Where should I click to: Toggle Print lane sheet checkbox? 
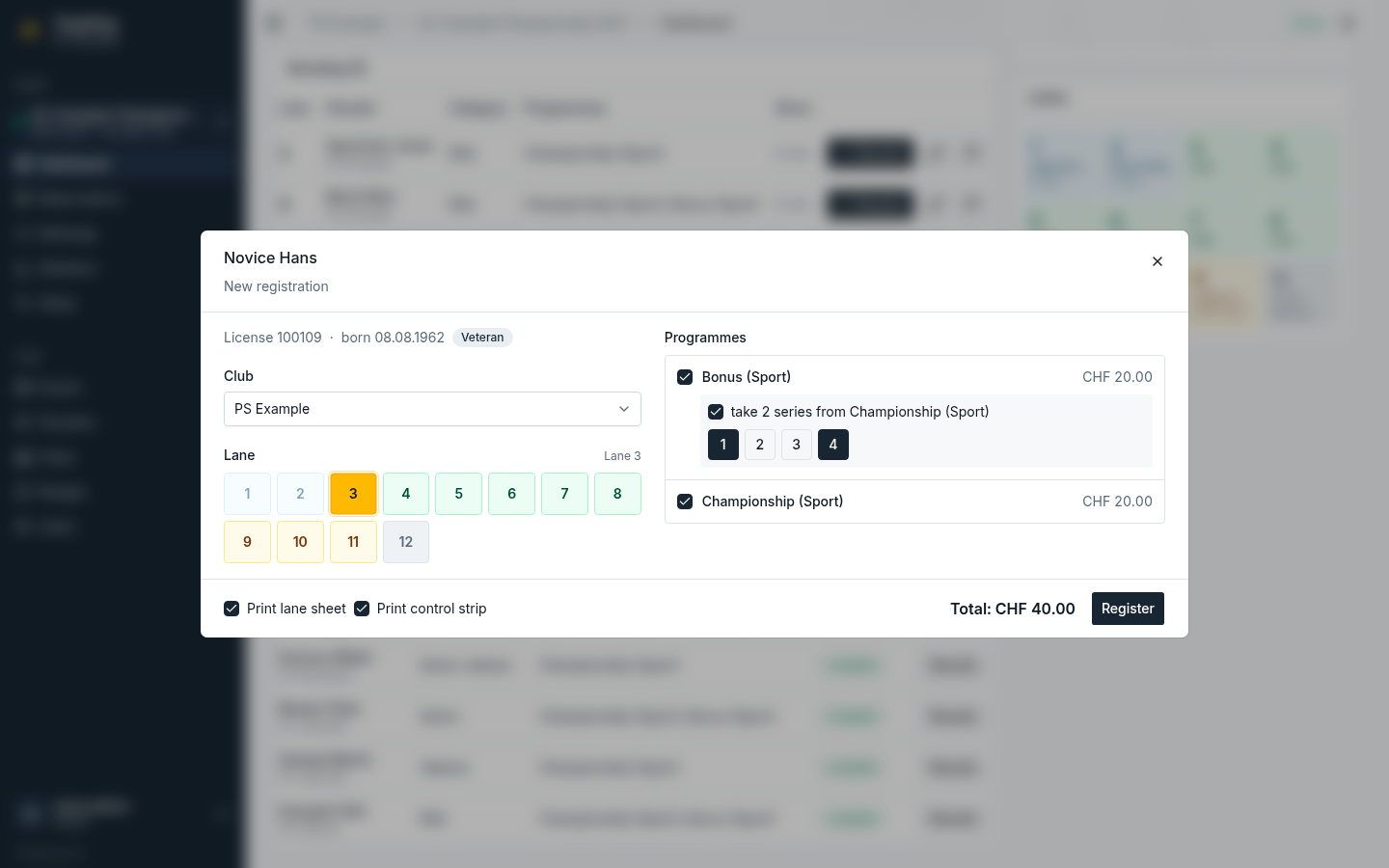pyautogui.click(x=231, y=609)
